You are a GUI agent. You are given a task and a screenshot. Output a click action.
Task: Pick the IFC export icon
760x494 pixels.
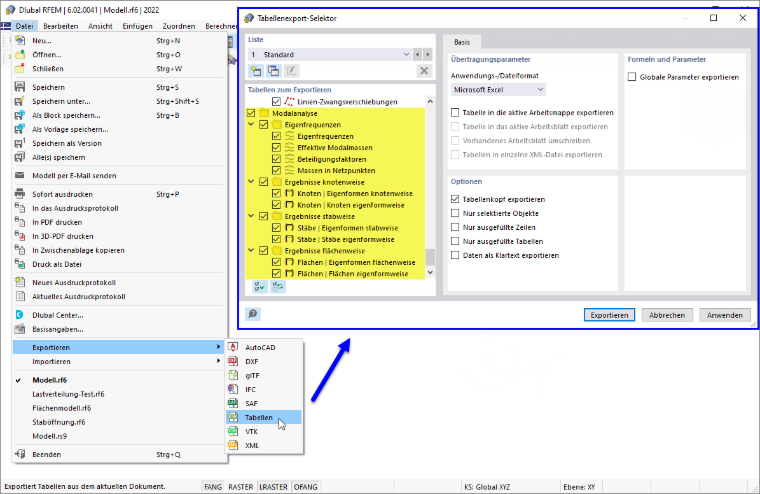click(233, 389)
